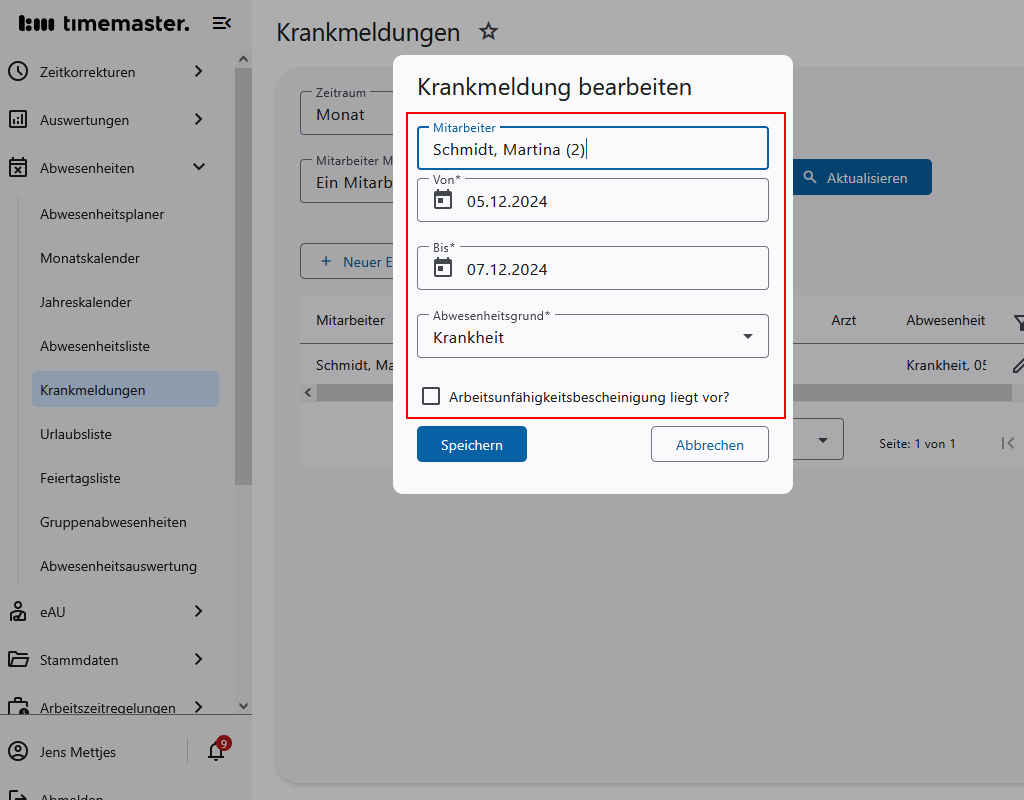Screen dimensions: 1024x800
Task: Click the filter icon in table header
Action: click(x=1017, y=321)
